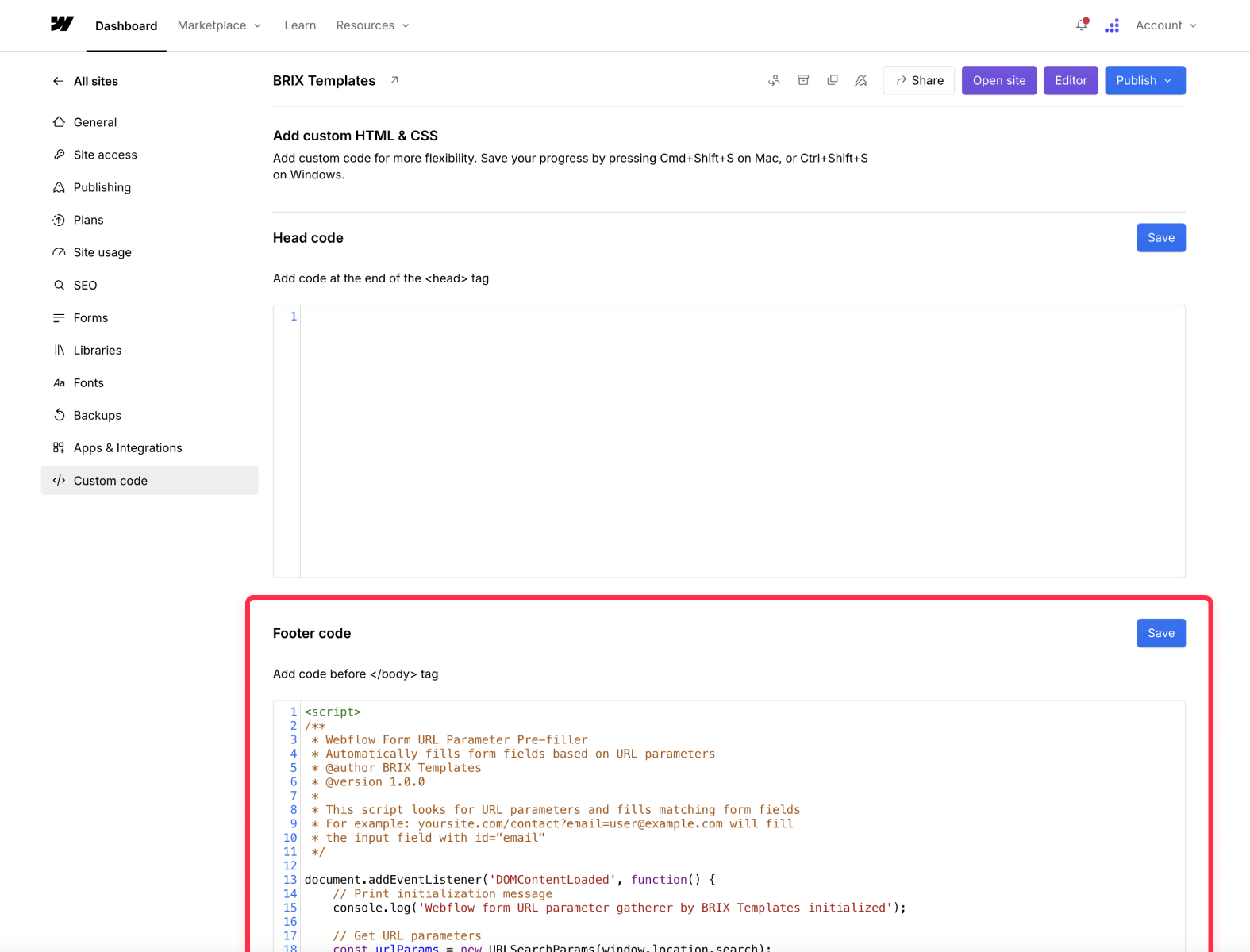Image resolution: width=1250 pixels, height=952 pixels.
Task: Open the Account dropdown menu
Action: tap(1166, 25)
